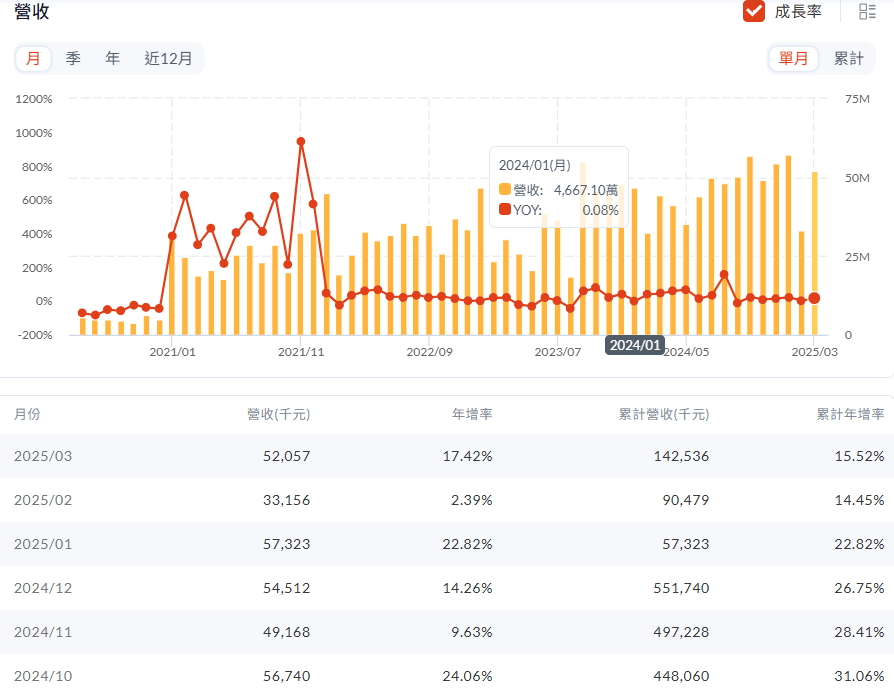Viewport: 894px width, 694px height.
Task: Click cumulative growth 26.75%
Action: (859, 588)
